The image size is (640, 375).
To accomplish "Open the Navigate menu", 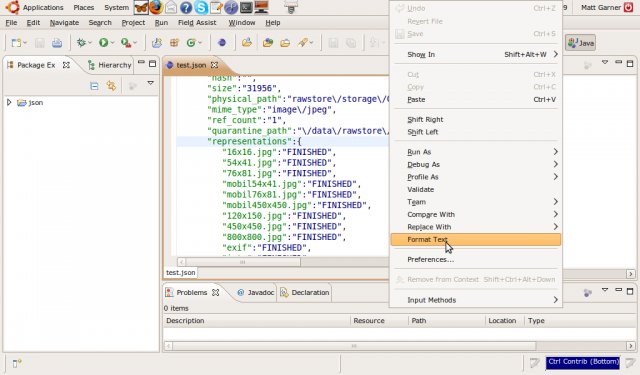I will tap(64, 22).
